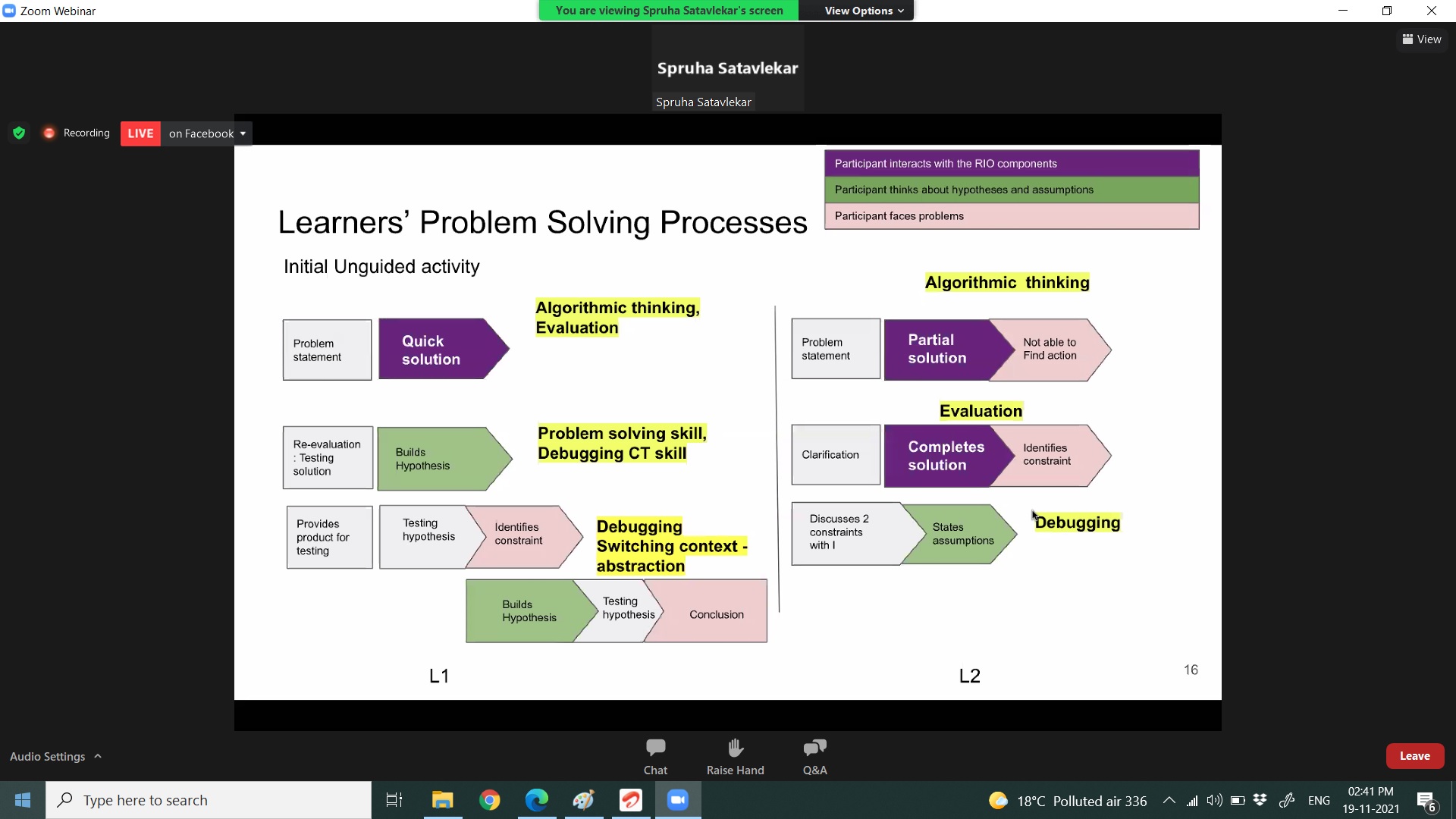Viewport: 1456px width, 819px height.
Task: Click the red Recording indicator
Action: [x=49, y=133]
